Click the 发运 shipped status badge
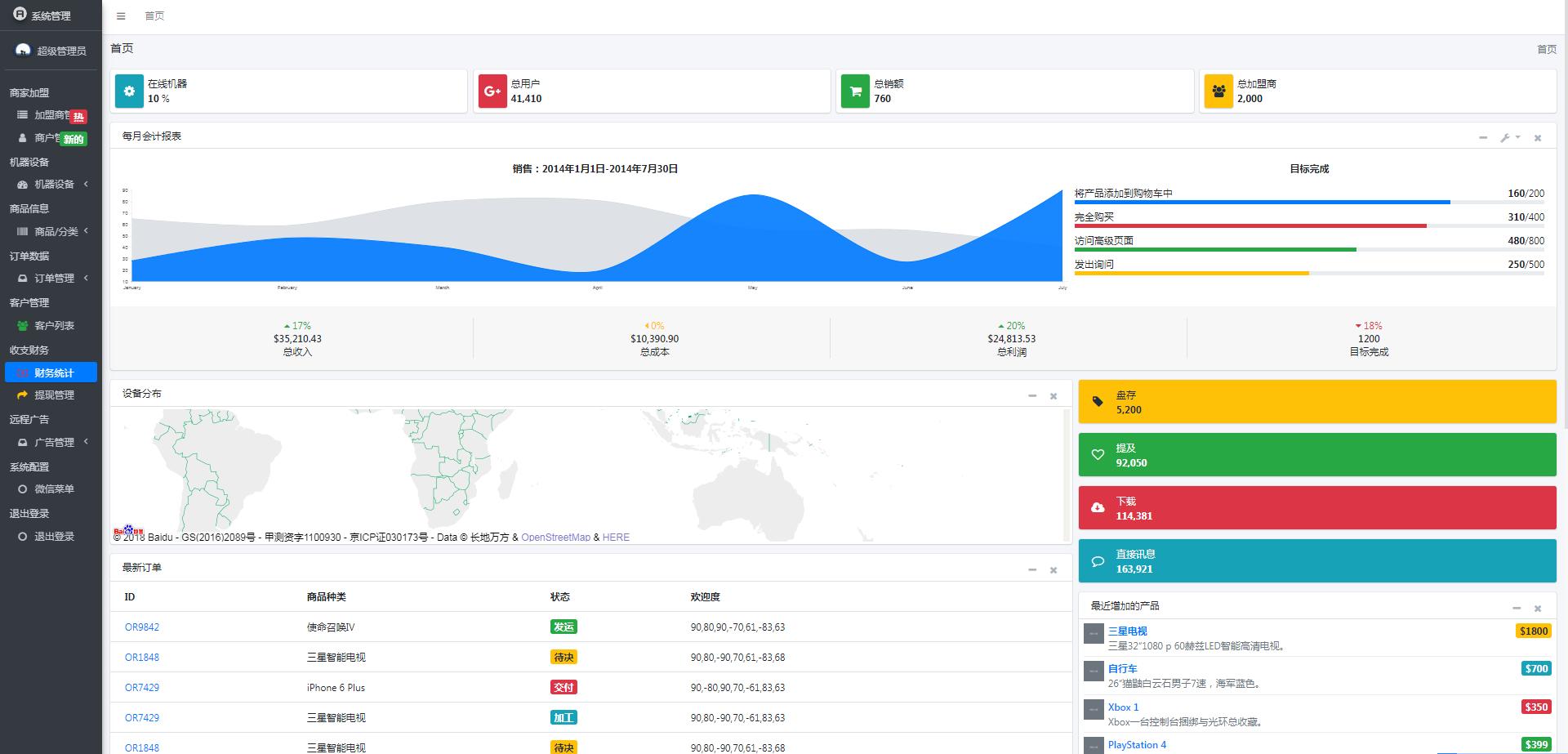Screen dimensions: 1568x754 point(563,627)
